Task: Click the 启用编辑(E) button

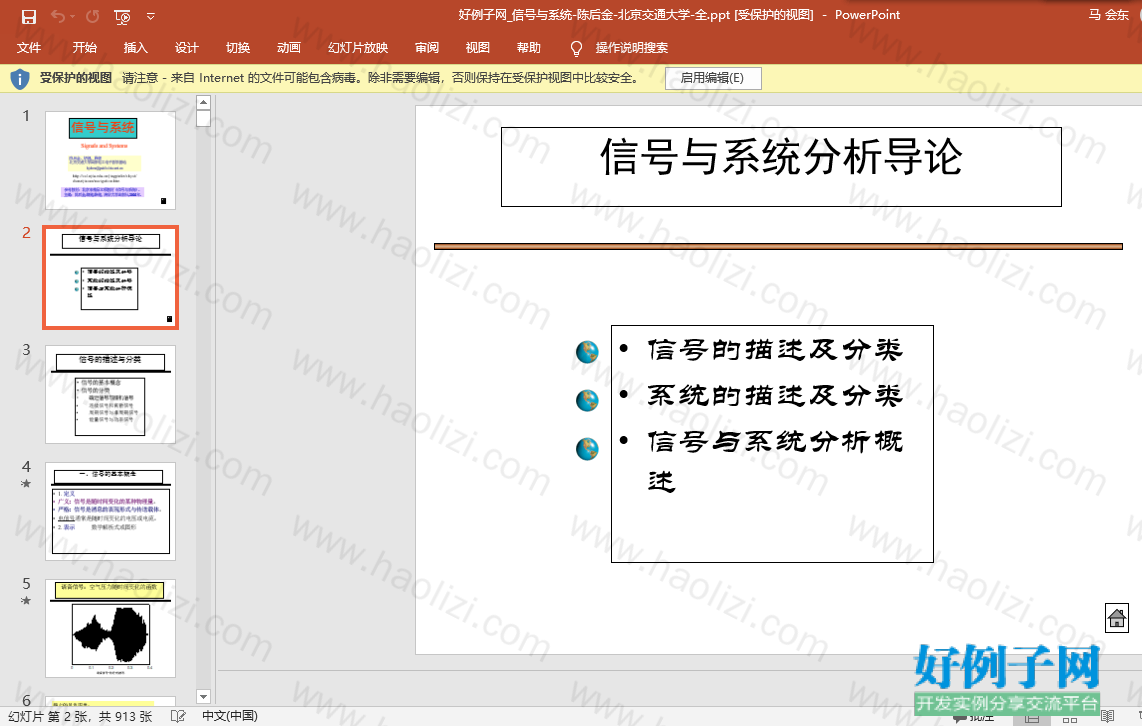Action: point(713,78)
